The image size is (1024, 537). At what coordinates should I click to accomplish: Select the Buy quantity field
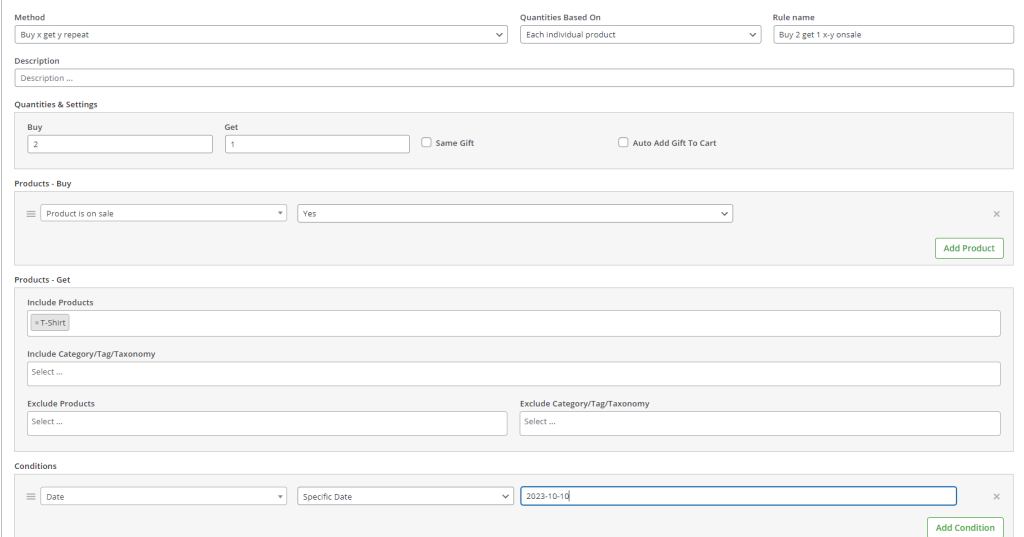pos(120,145)
